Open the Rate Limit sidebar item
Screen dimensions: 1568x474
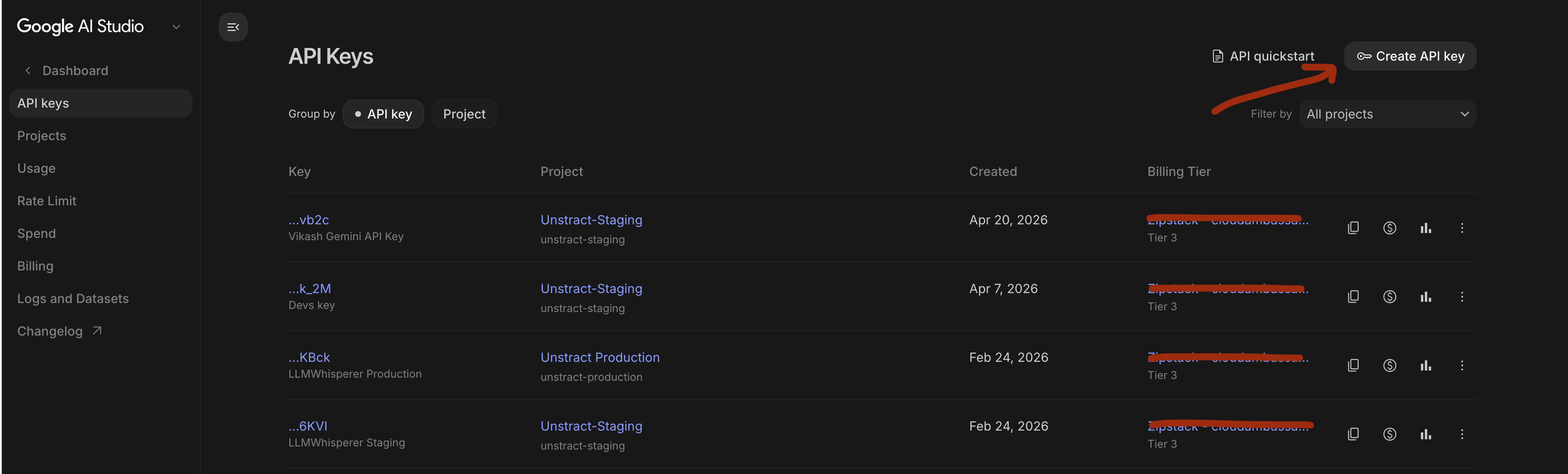click(47, 201)
